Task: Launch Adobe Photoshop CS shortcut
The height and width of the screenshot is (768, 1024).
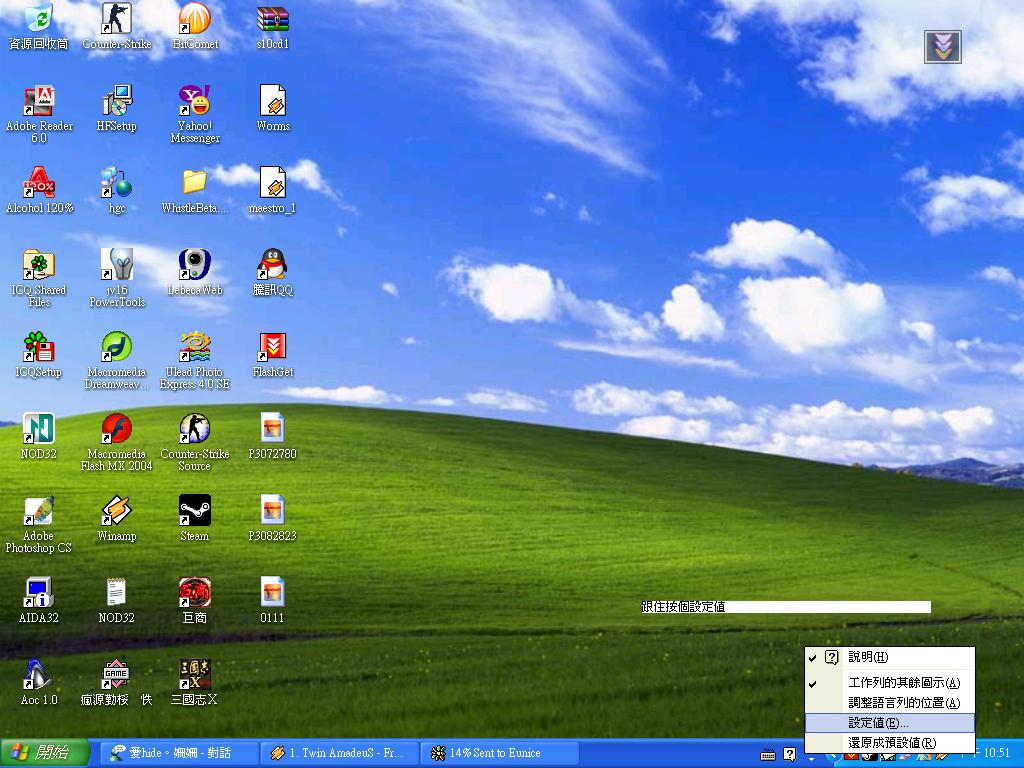Action: (39, 524)
